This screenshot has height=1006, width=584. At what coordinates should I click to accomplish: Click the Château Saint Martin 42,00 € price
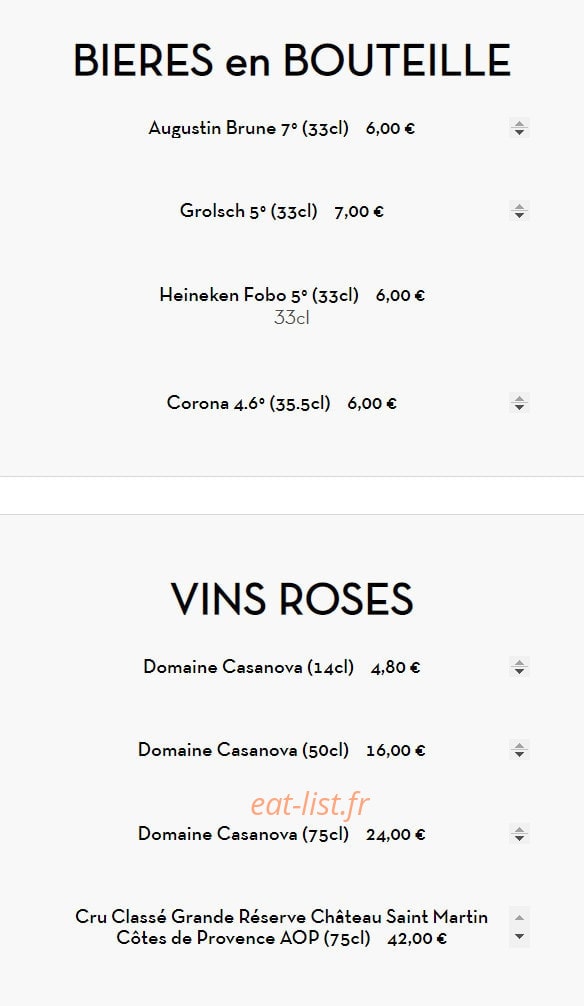tap(417, 939)
